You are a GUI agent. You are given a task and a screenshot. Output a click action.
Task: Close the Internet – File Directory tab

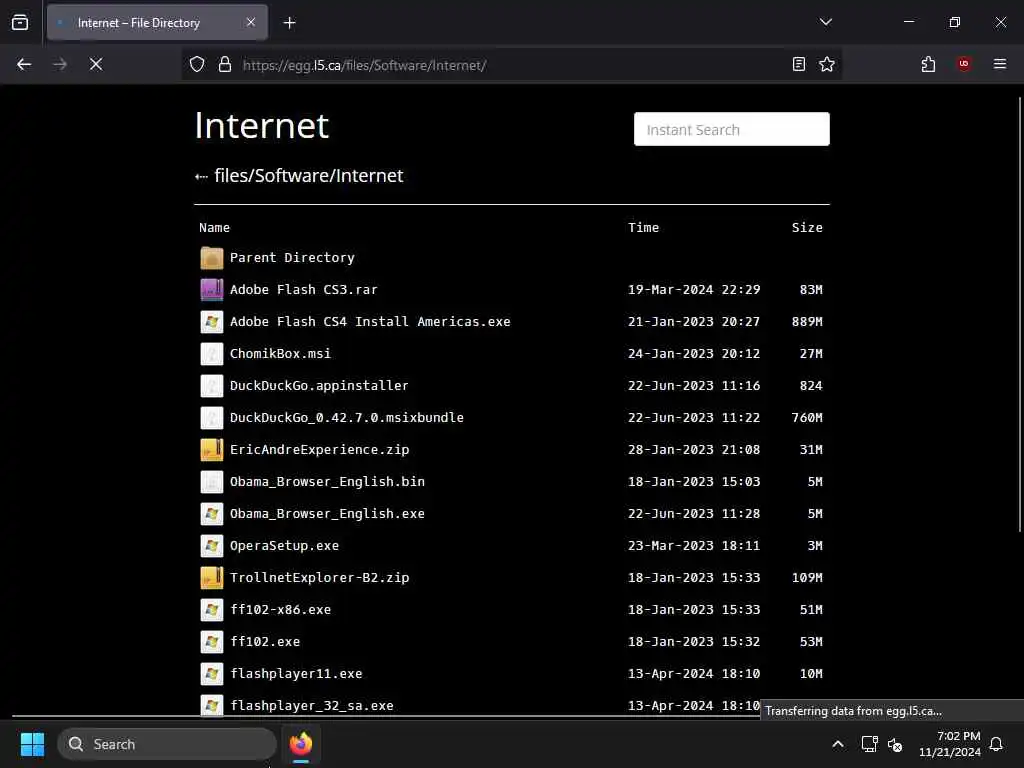(x=251, y=22)
